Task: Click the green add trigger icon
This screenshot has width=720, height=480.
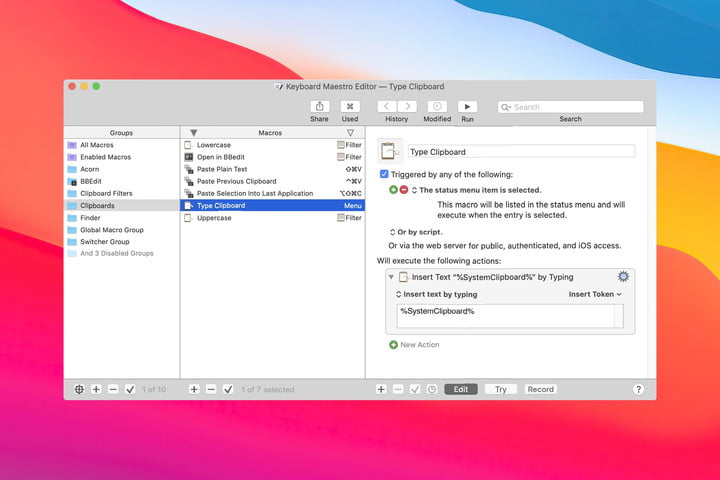Action: click(393, 190)
